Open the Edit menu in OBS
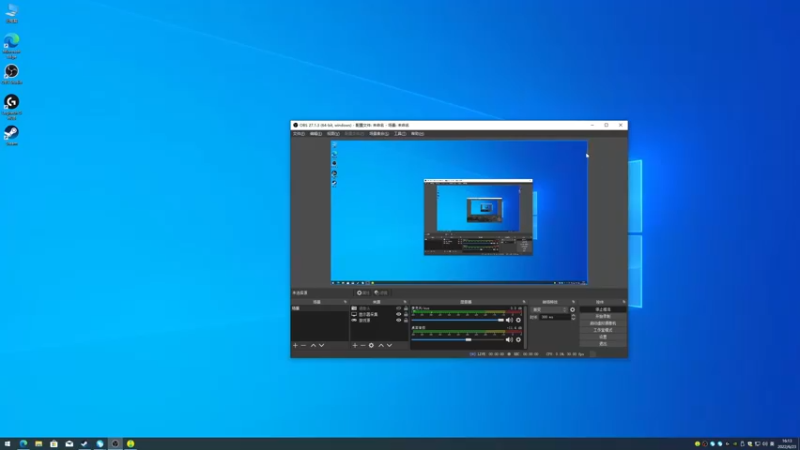 [x=316, y=134]
